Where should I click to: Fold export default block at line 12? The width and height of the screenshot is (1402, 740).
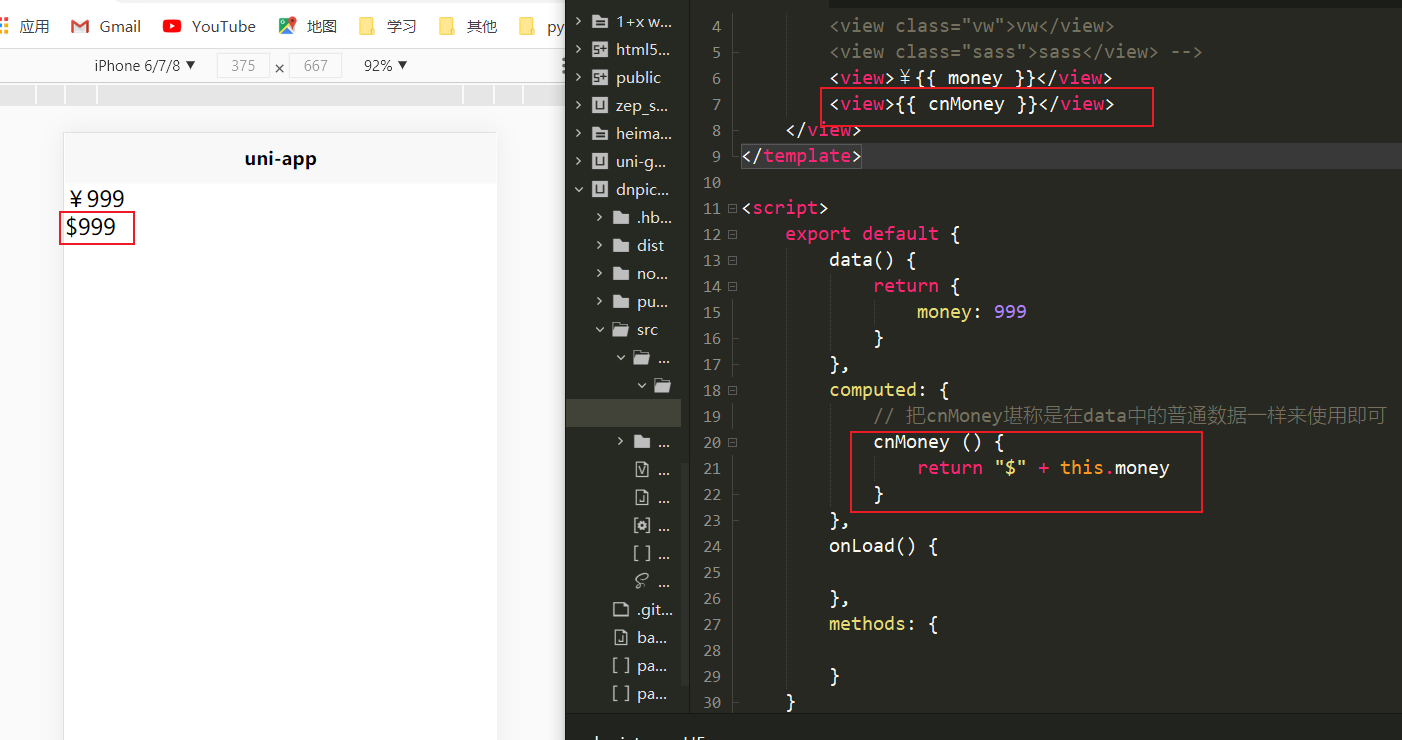tap(733, 234)
